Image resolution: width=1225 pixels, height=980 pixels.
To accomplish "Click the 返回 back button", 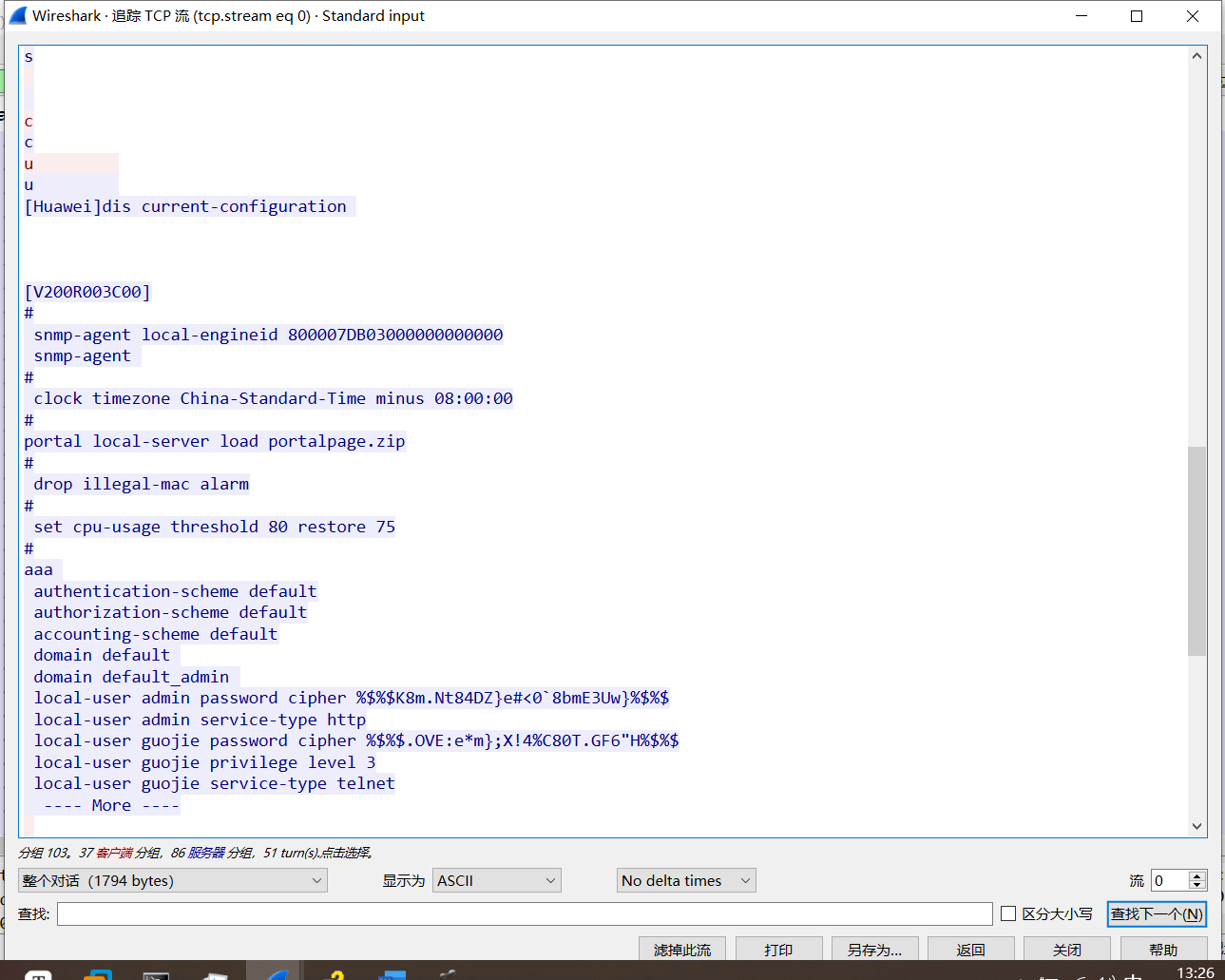I will (x=971, y=949).
